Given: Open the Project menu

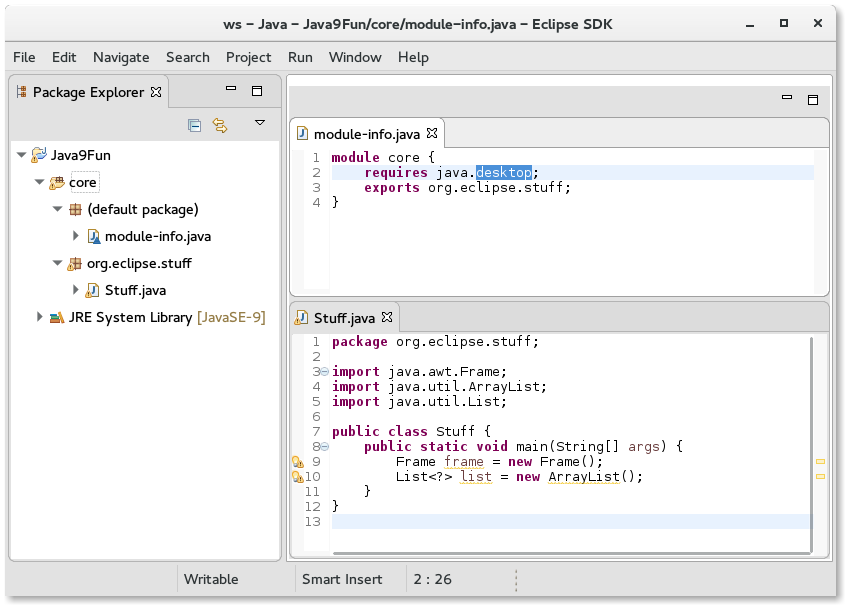Looking at the screenshot, I should [x=248, y=57].
